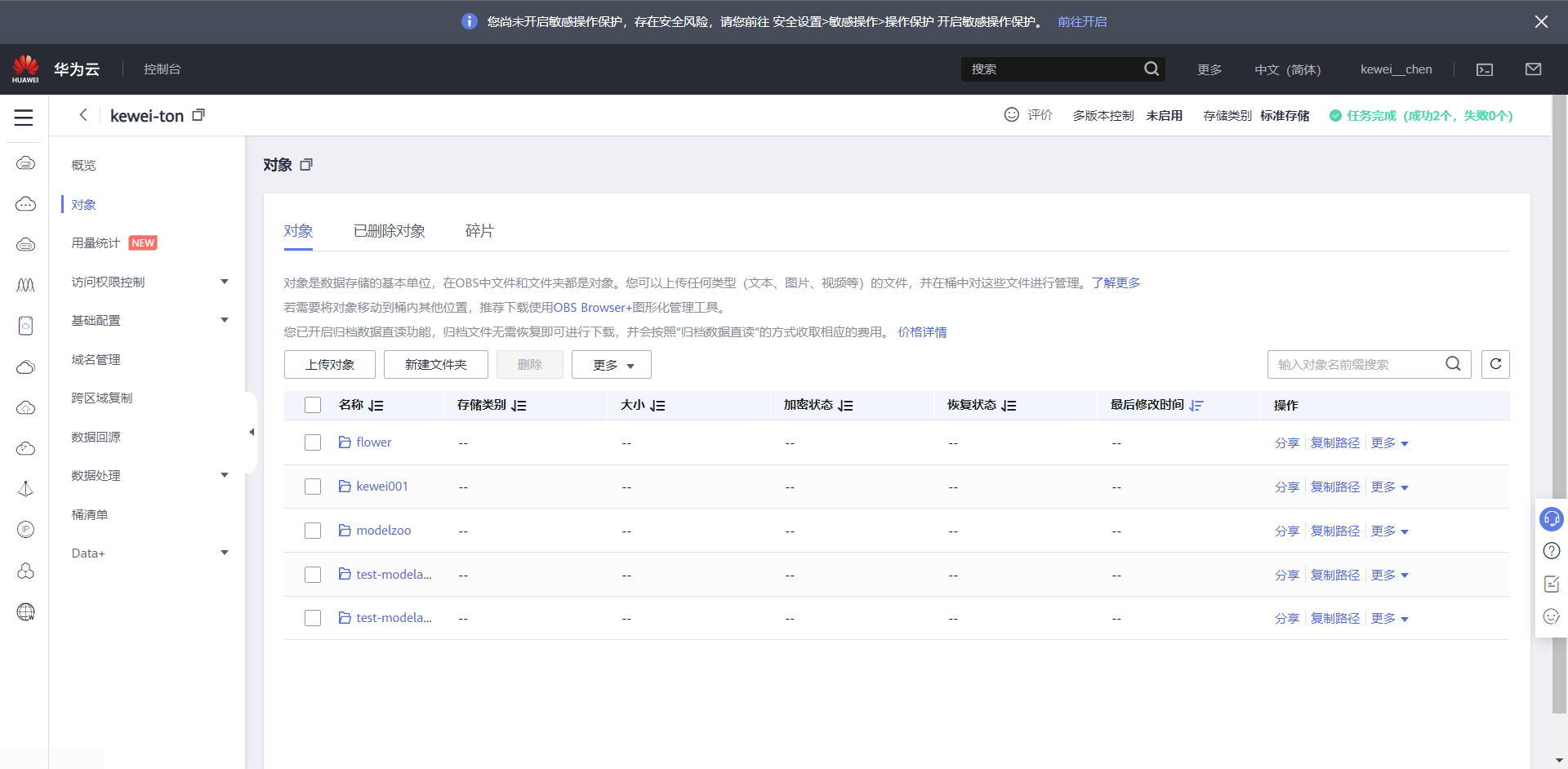
Task: Click the smiley rating icon beside 评价
Action: [x=1011, y=114]
